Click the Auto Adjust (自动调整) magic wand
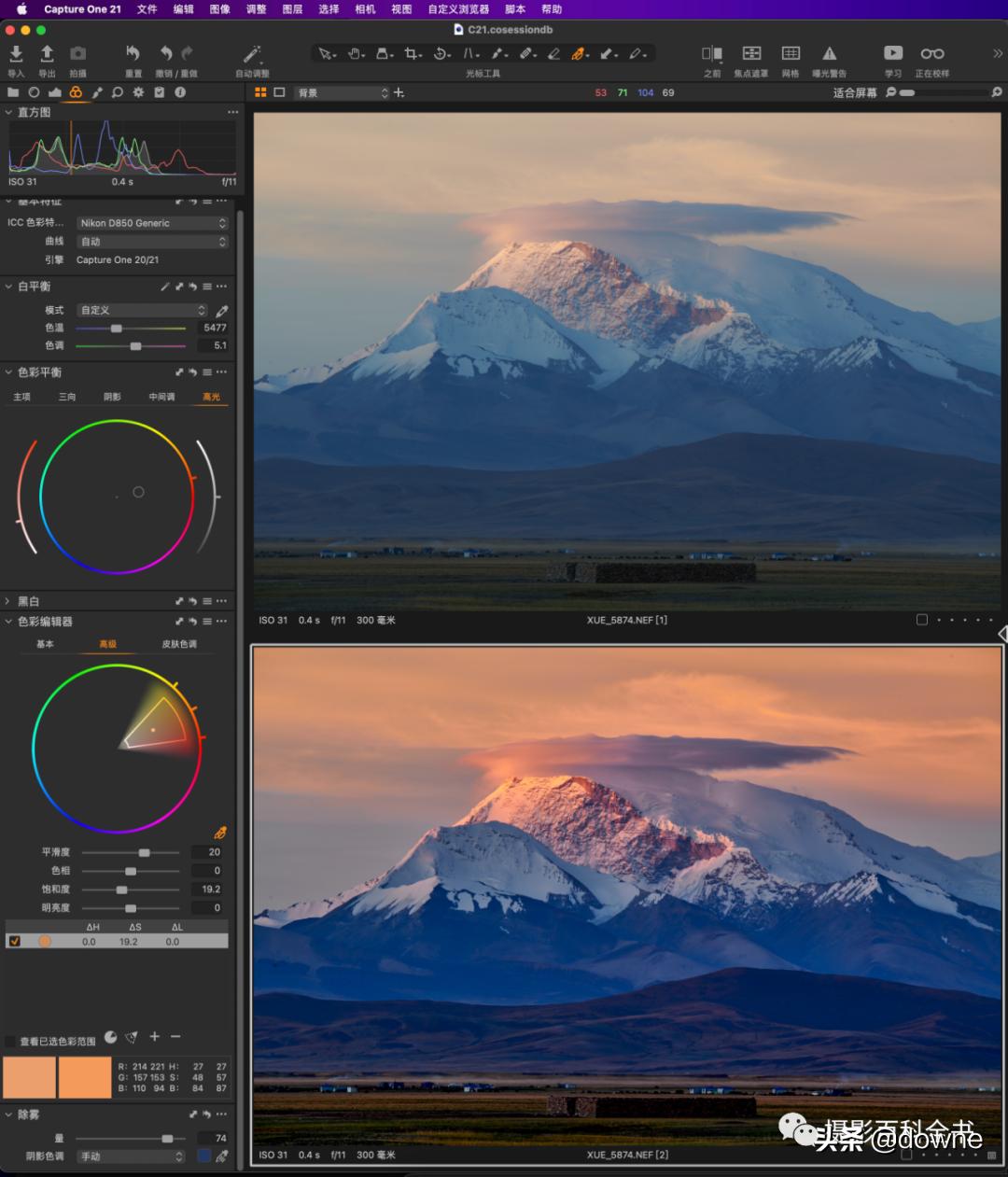Image resolution: width=1008 pixels, height=1177 pixels. pos(251,54)
